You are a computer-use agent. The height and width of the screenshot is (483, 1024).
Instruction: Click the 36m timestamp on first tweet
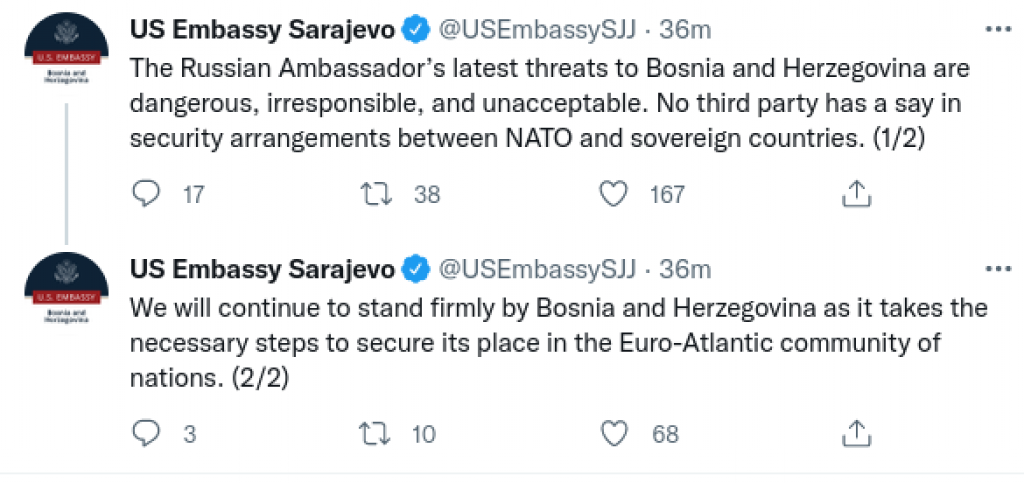[x=685, y=31]
